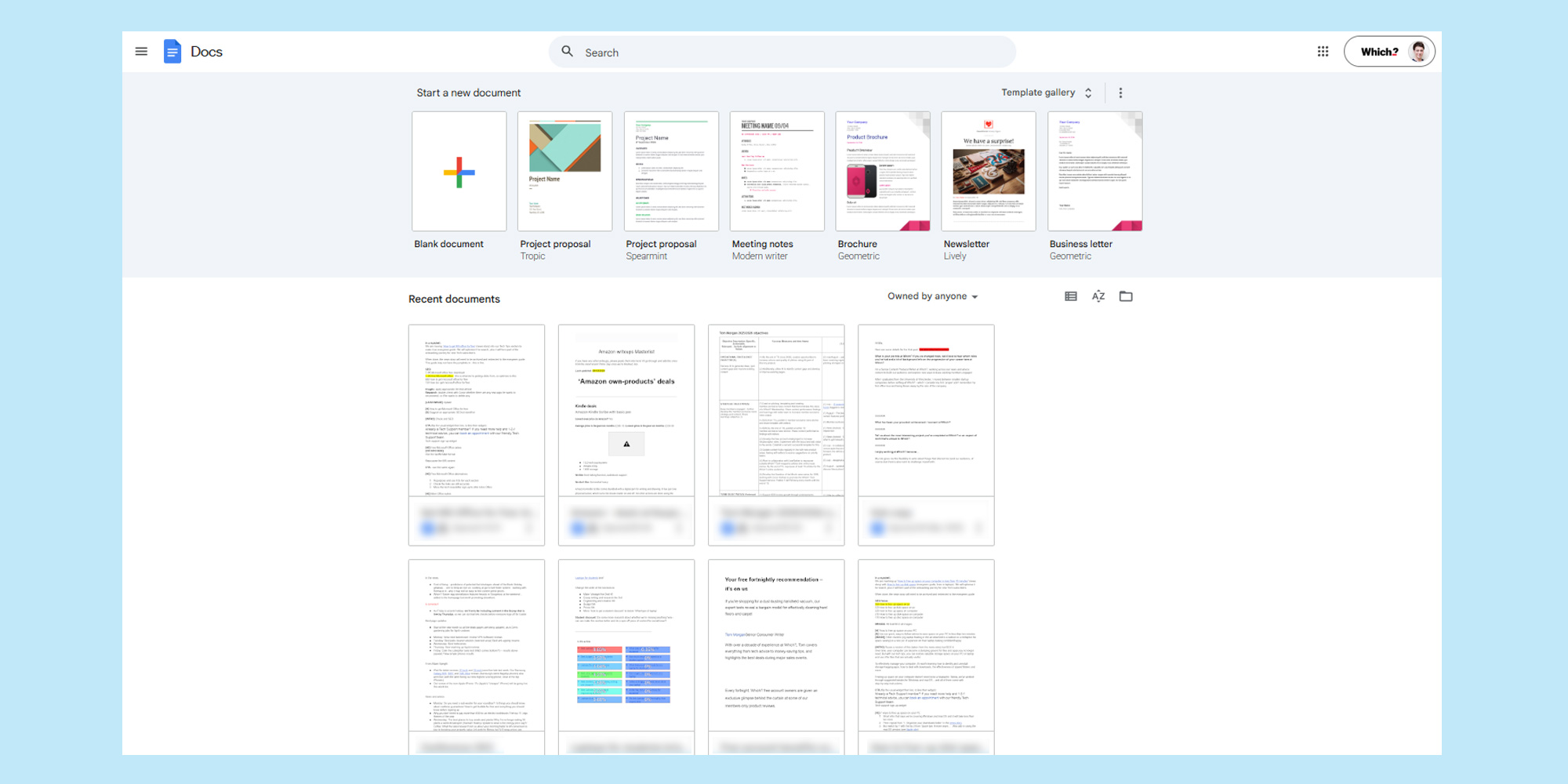This screenshot has width=1568, height=784.
Task: Open the template gallery options three-dot menu
Action: 1121,92
